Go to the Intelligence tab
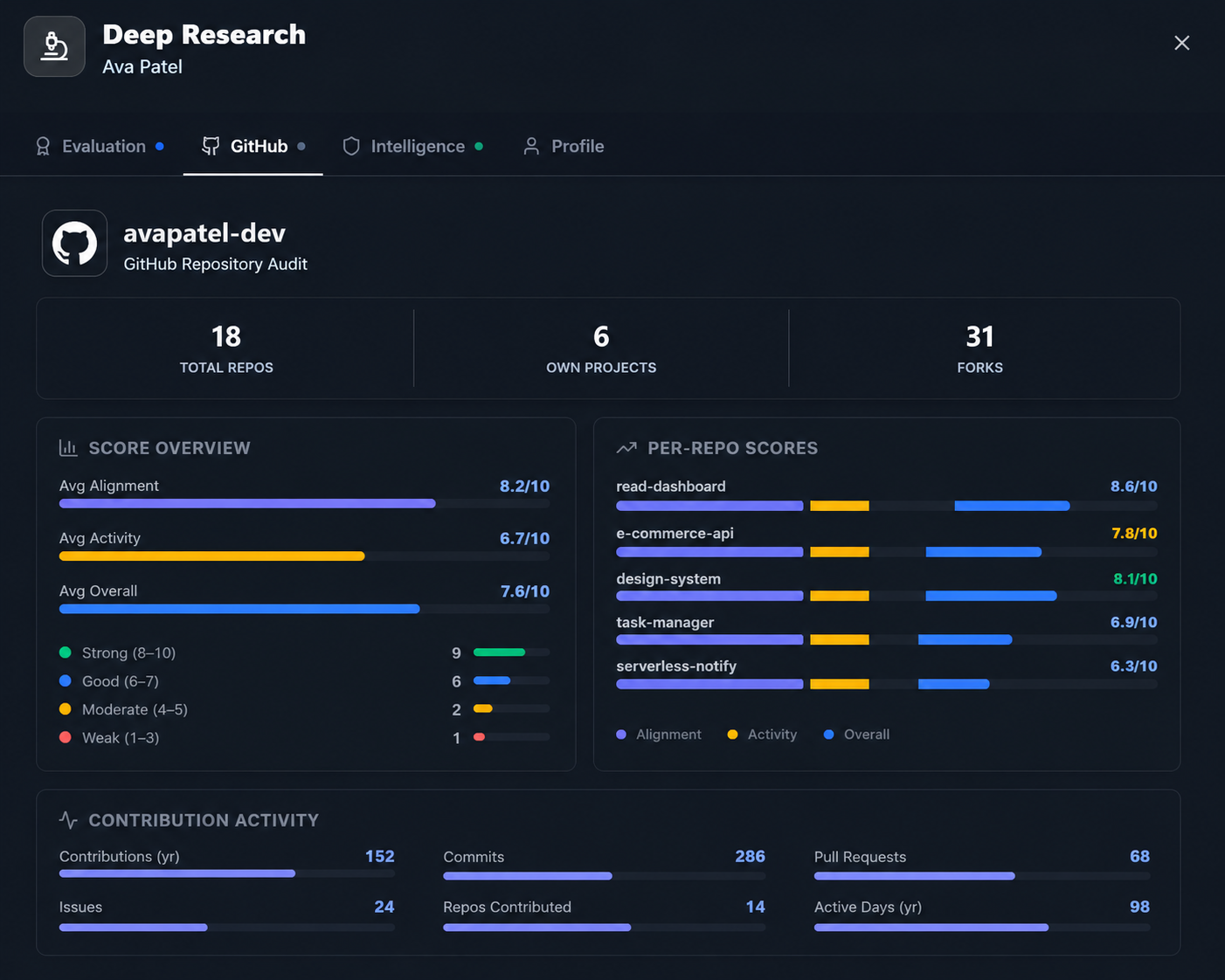Image resolution: width=1225 pixels, height=980 pixels. 412,146
